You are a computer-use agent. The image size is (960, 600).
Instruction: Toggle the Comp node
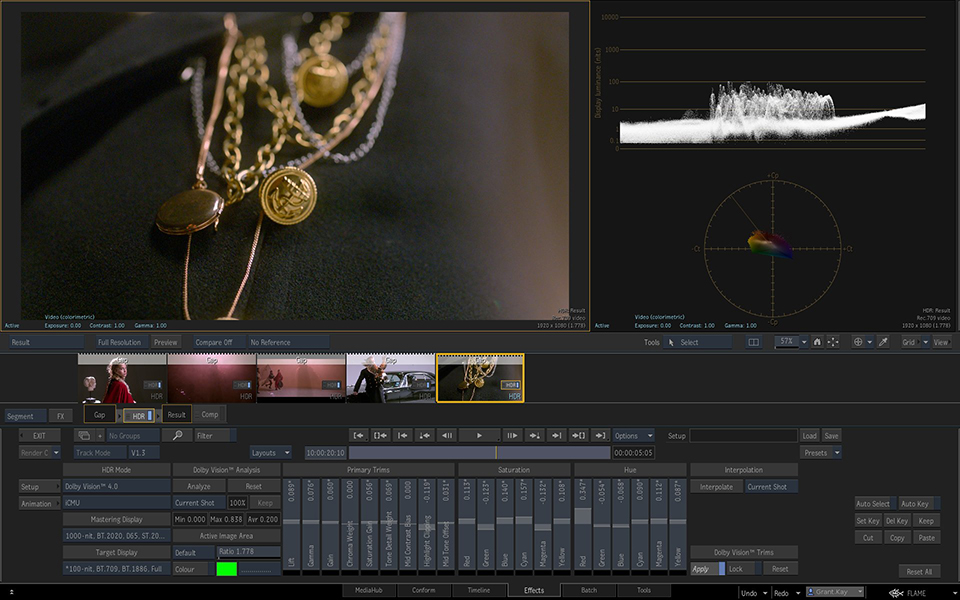[210, 414]
